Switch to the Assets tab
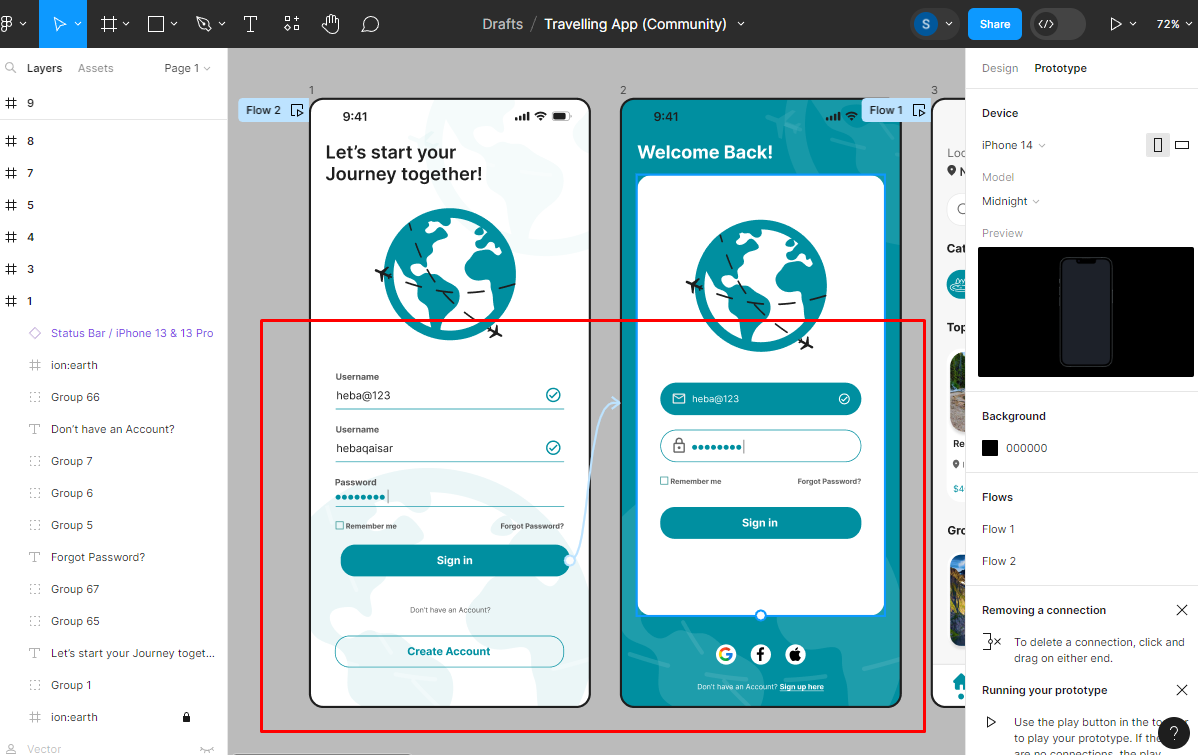 pyautogui.click(x=96, y=68)
